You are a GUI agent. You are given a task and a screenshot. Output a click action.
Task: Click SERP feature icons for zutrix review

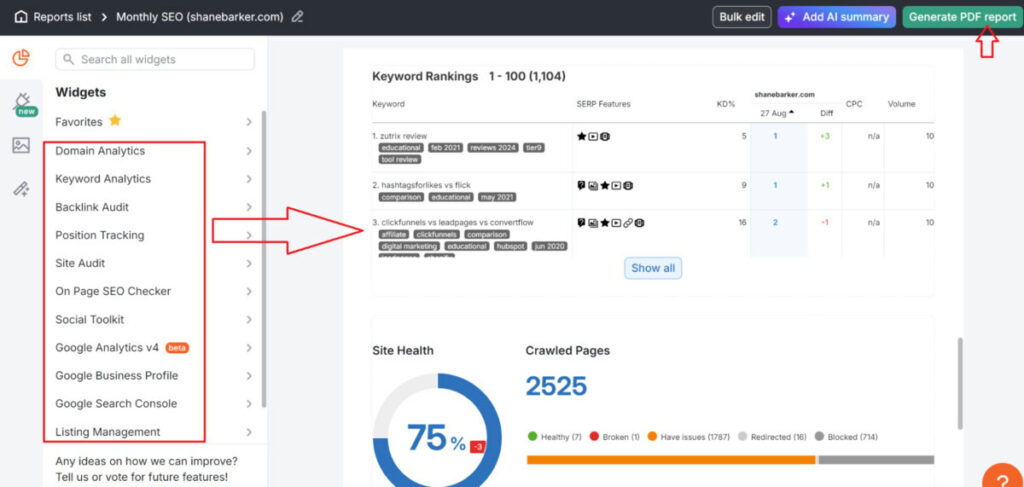[594, 137]
